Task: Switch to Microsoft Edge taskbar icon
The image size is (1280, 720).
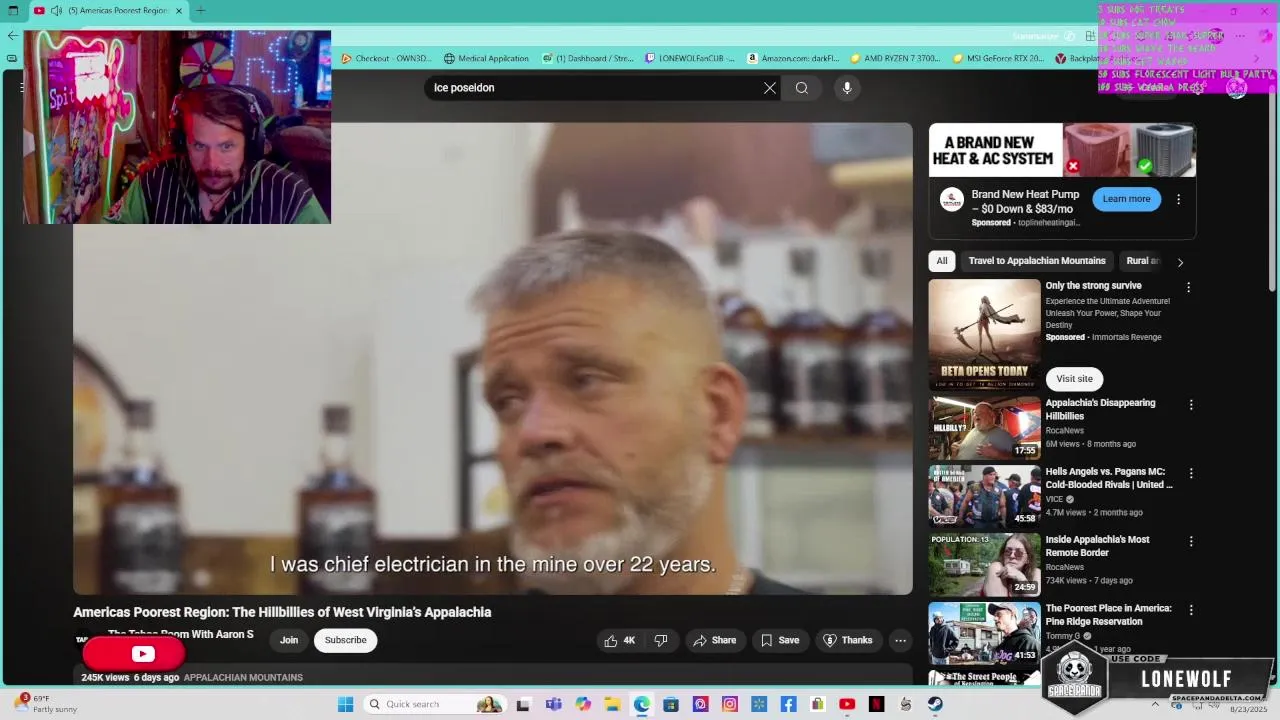Action: [641, 704]
